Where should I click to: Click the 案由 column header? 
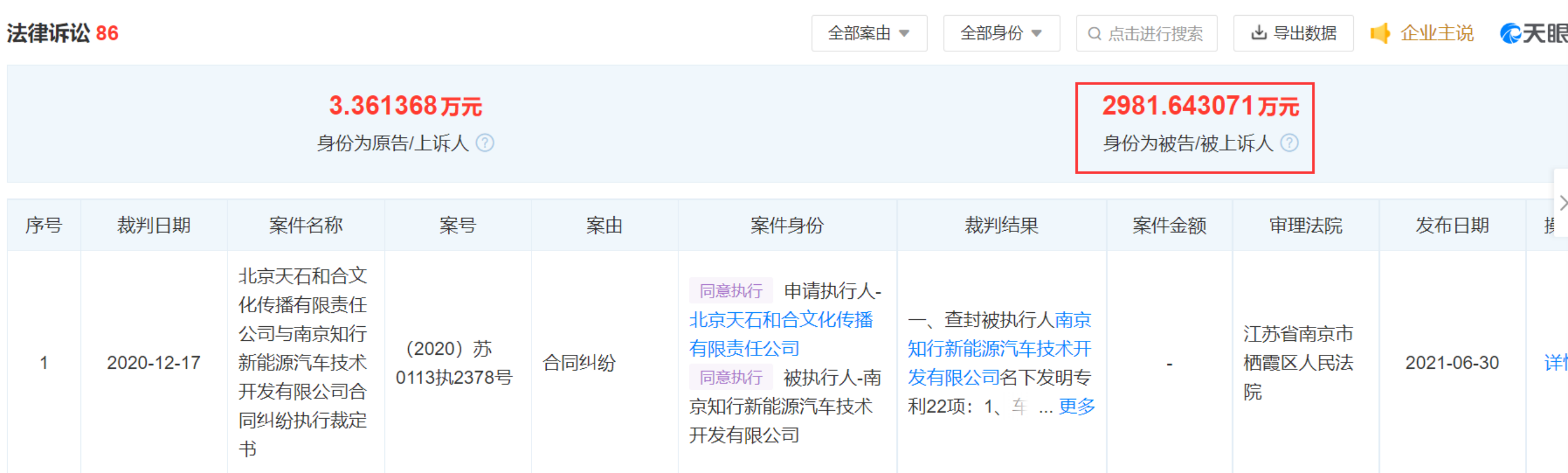604,225
